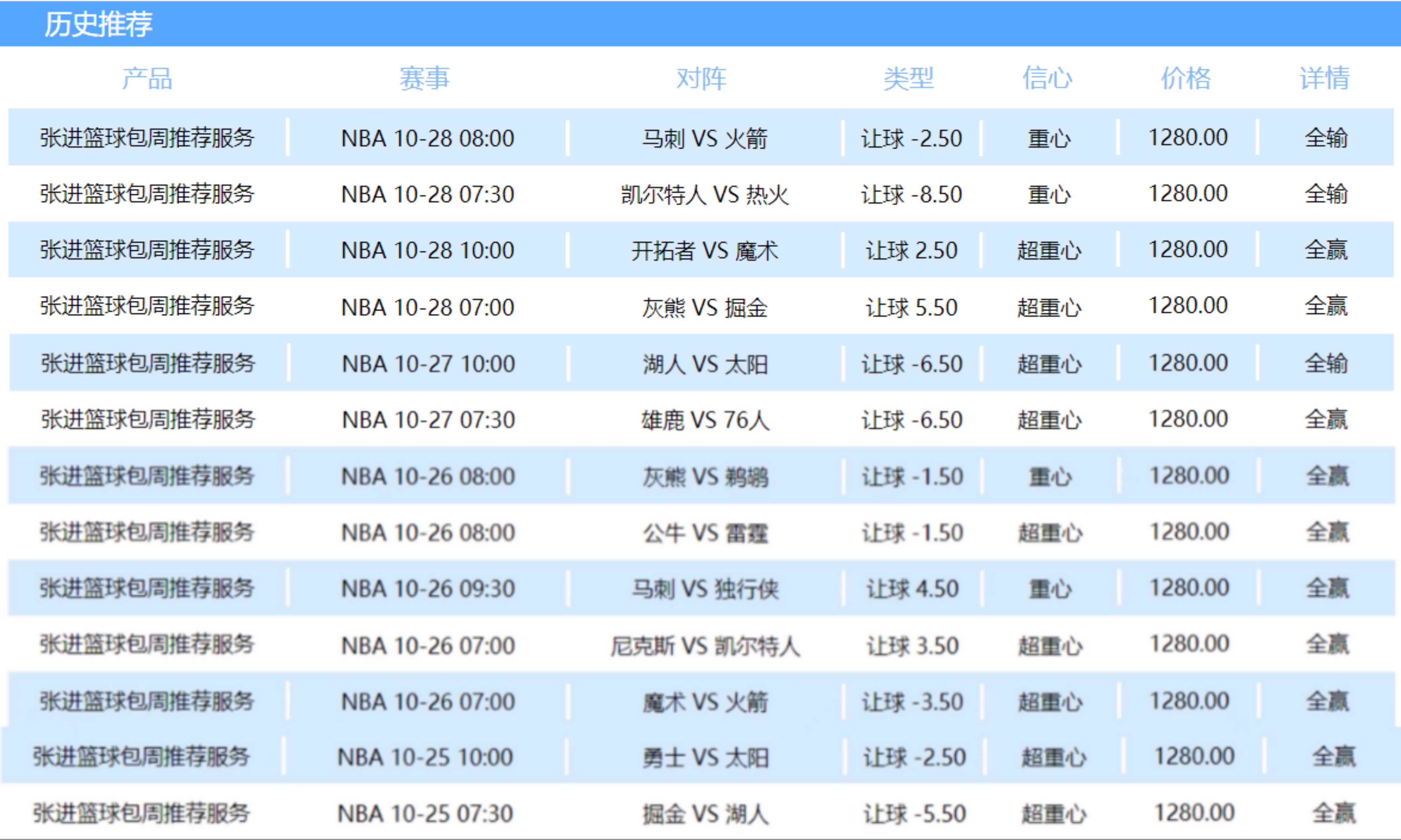This screenshot has height=840, width=1401.
Task: Click the 赛事 column header
Action: pos(424,78)
